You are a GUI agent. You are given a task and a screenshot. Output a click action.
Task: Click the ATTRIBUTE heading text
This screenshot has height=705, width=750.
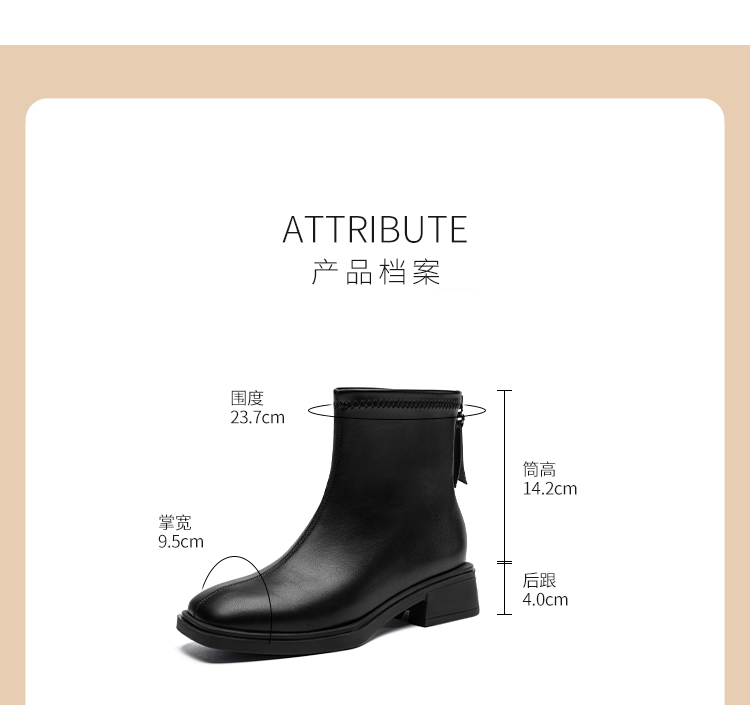click(x=375, y=230)
